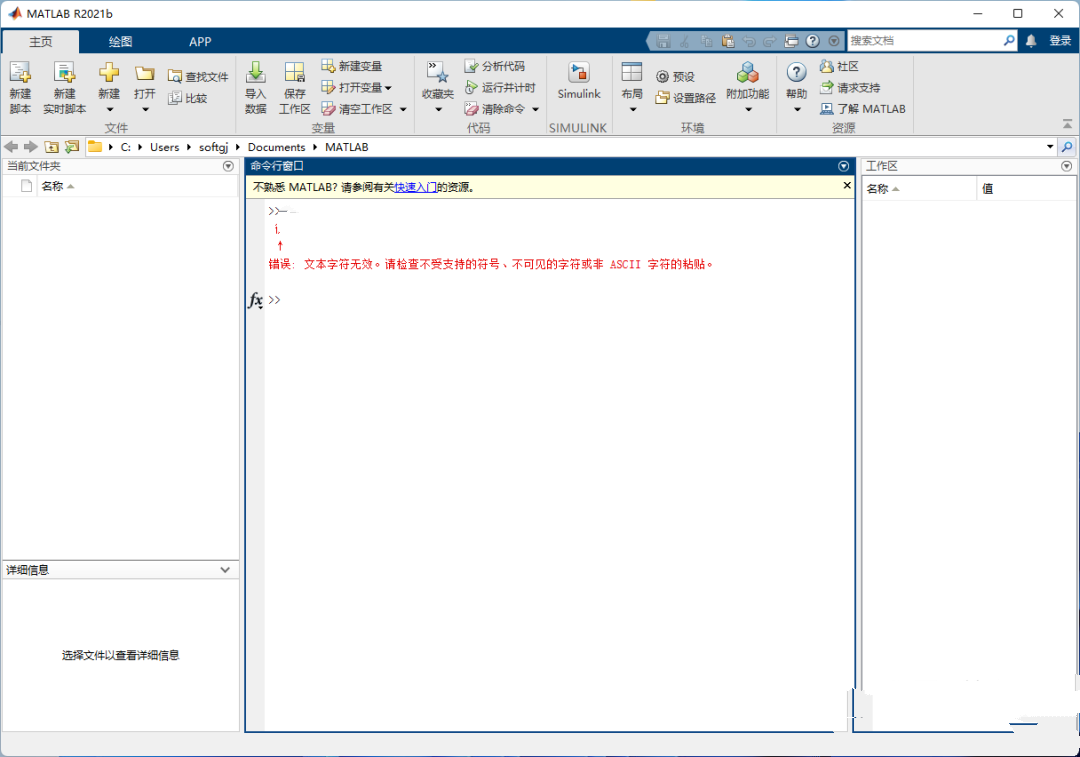The height and width of the screenshot is (757, 1080).
Task: Clear the workspace using 清空工作区
Action: [x=357, y=109]
